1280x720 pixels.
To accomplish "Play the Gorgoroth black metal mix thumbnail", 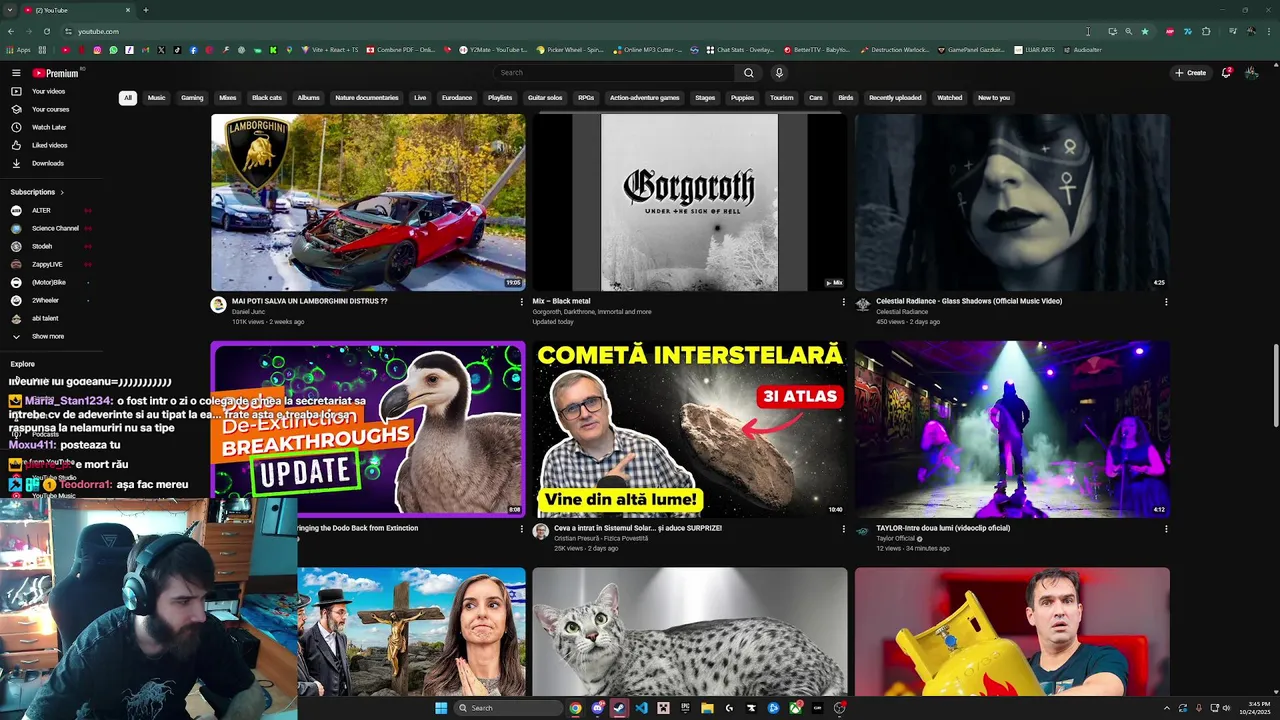I will pyautogui.click(x=689, y=202).
